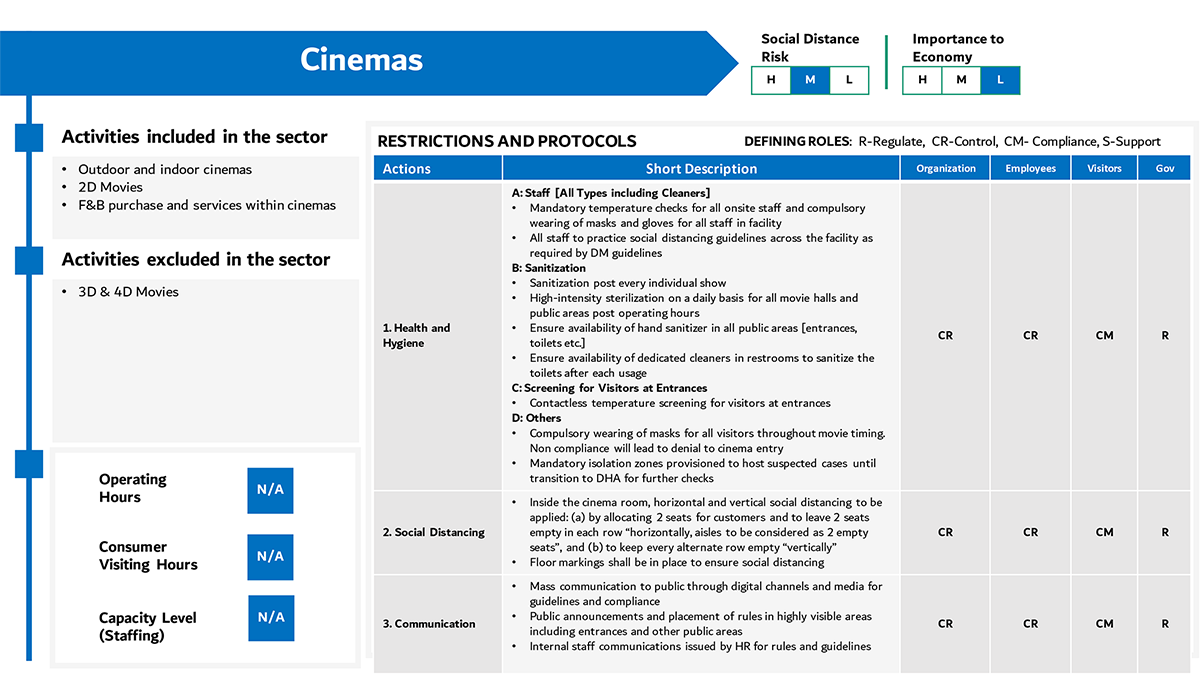1200x675 pixels.
Task: Click Organization CR cell in Communication row
Action: coord(945,623)
